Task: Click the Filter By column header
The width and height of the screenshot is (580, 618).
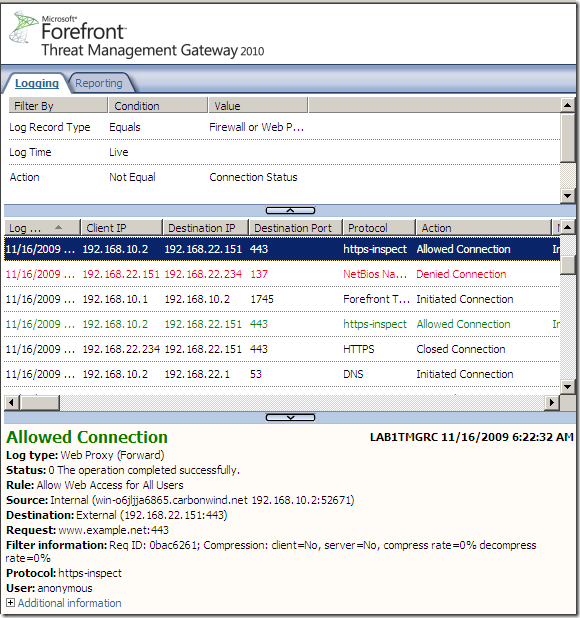Action: click(x=58, y=106)
